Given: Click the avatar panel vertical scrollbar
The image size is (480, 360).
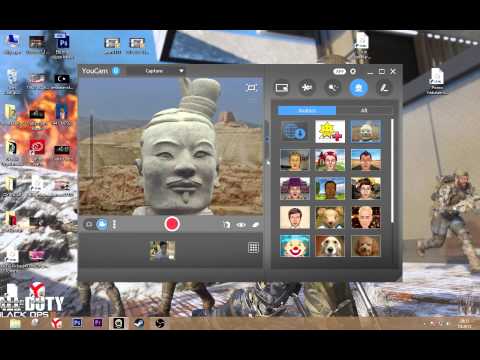Looking at the screenshot, I should (x=392, y=171).
